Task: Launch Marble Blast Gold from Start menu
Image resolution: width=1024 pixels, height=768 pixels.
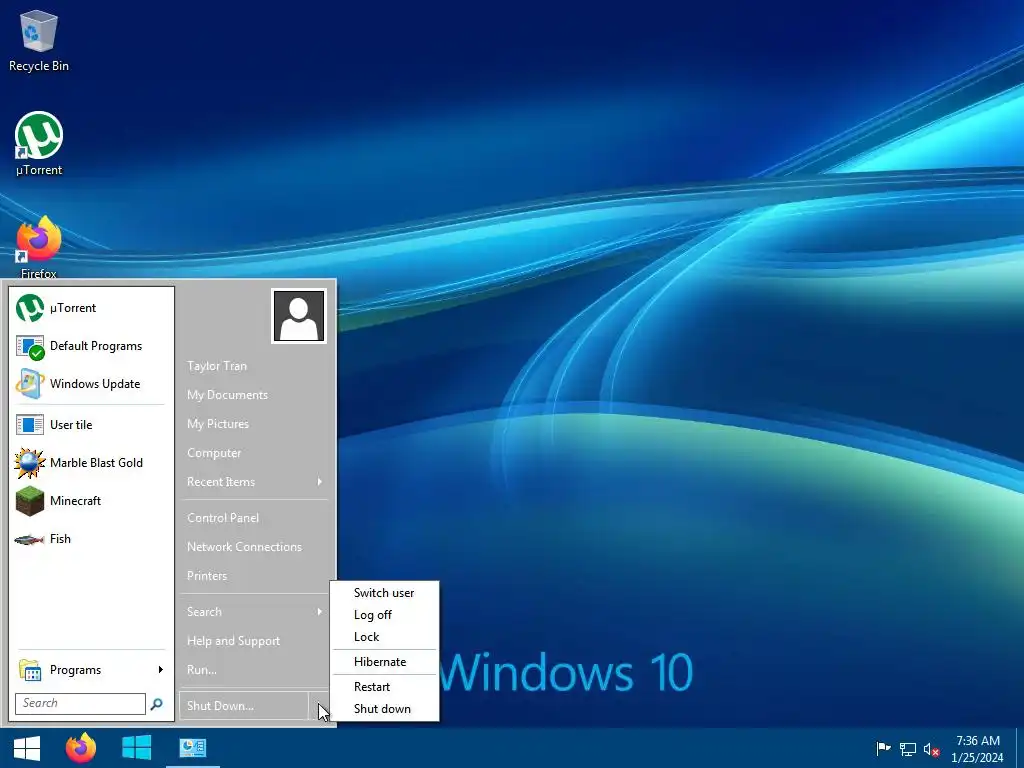Action: tap(89, 462)
